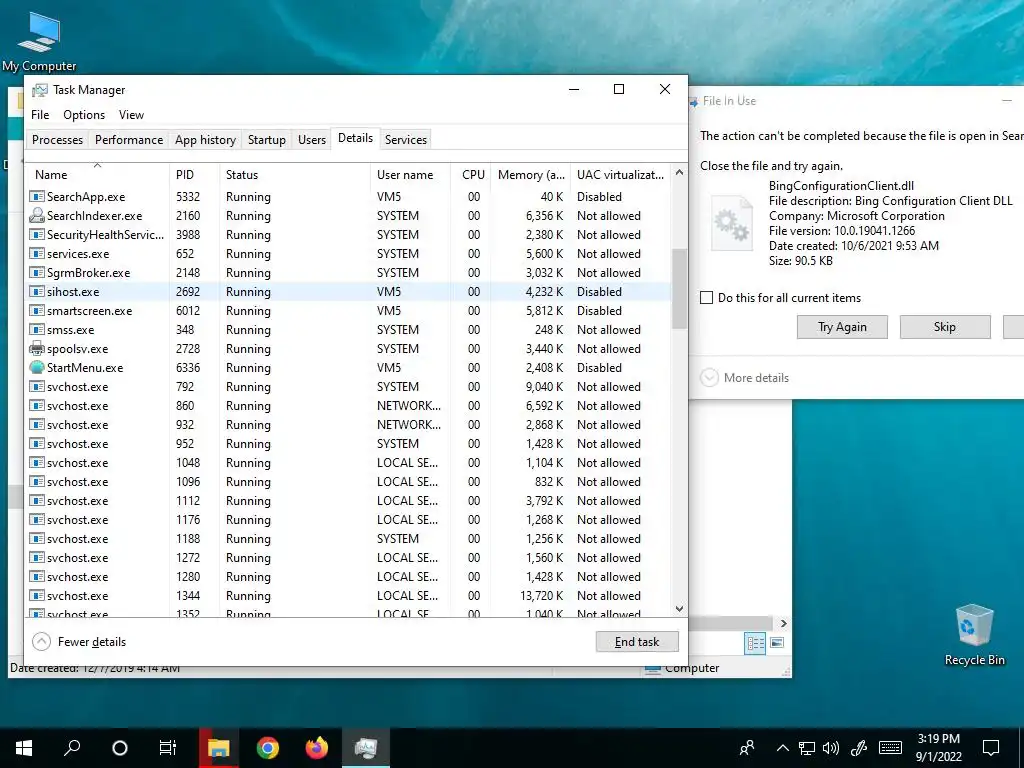Collapse with Fewer details

pyautogui.click(x=79, y=642)
